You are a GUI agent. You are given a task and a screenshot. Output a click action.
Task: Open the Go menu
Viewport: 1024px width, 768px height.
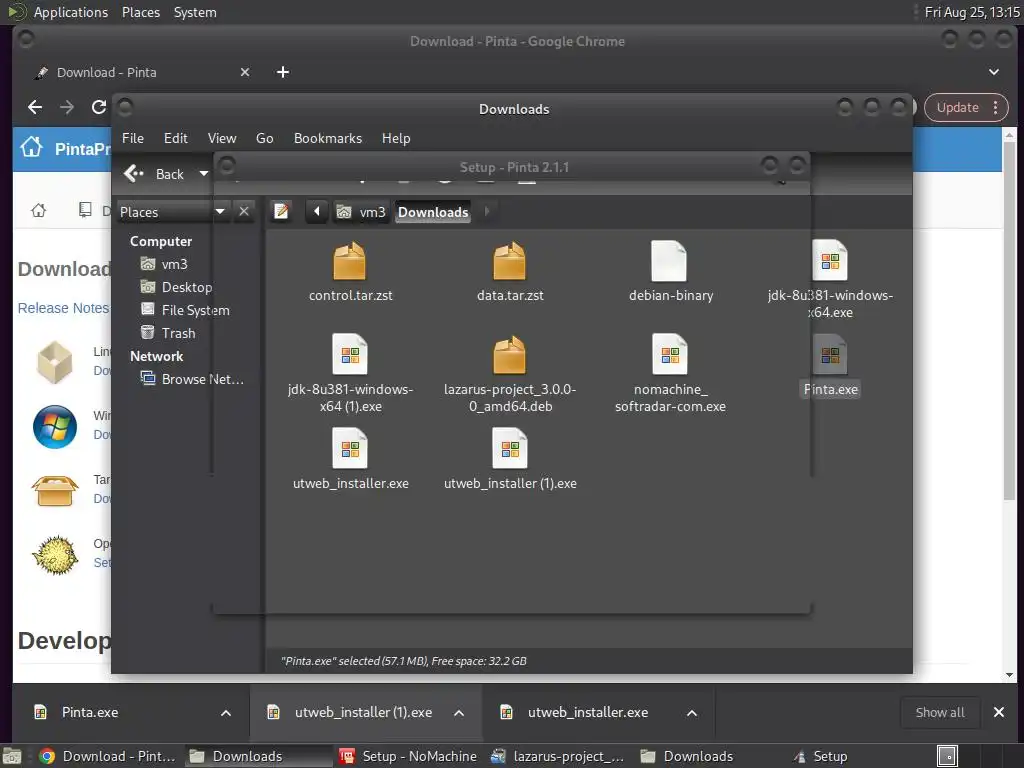tap(264, 138)
